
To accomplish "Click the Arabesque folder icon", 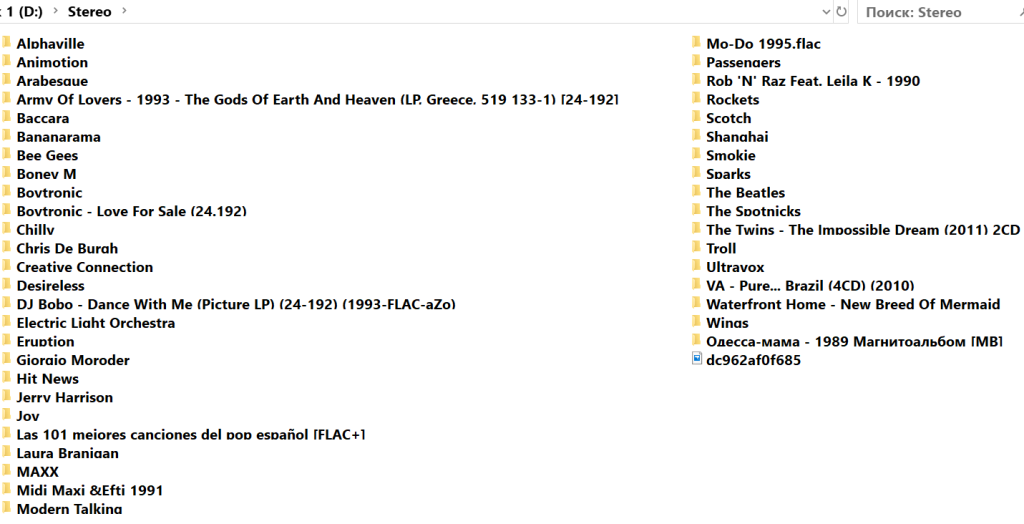I will pos(6,80).
